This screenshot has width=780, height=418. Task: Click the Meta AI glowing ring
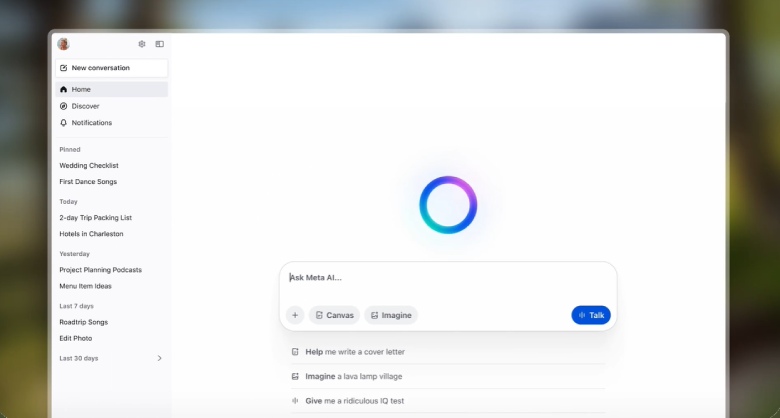(448, 205)
